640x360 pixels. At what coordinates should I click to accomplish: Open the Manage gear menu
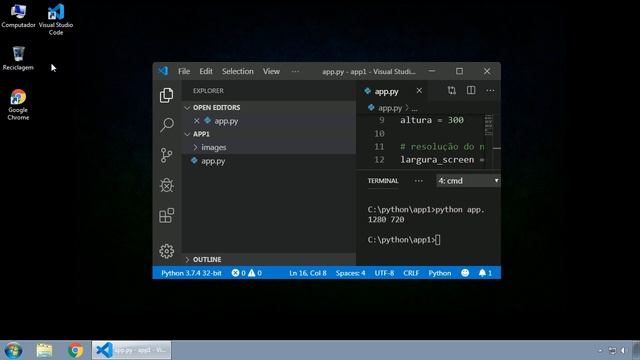[167, 251]
